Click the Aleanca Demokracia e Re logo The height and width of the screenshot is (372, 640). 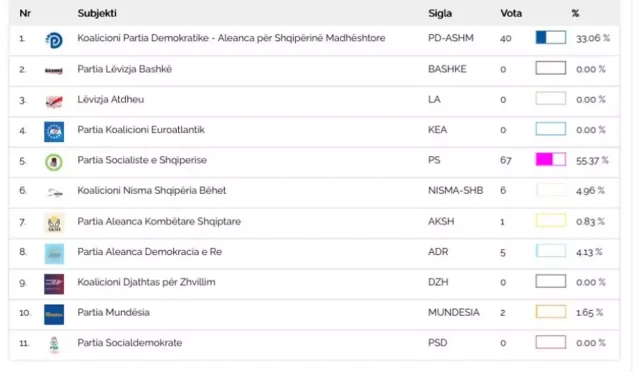54,254
